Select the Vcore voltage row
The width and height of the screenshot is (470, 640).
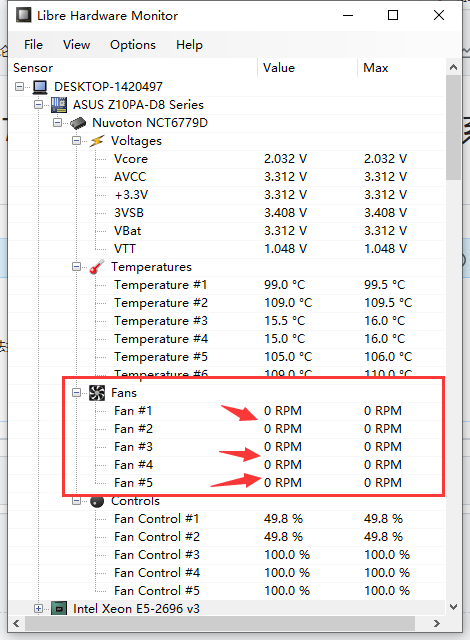click(227, 159)
